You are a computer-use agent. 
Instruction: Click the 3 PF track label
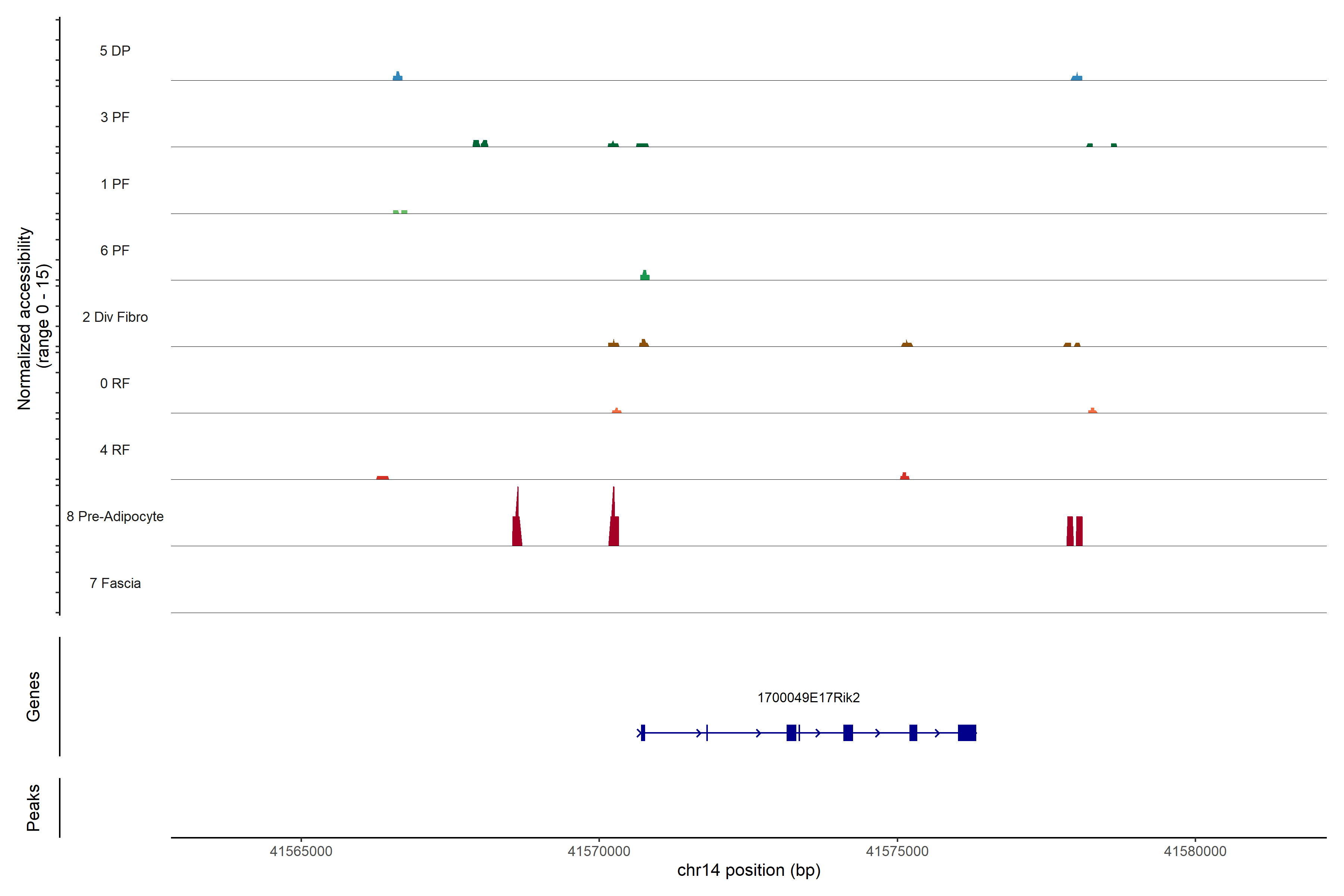[115, 117]
